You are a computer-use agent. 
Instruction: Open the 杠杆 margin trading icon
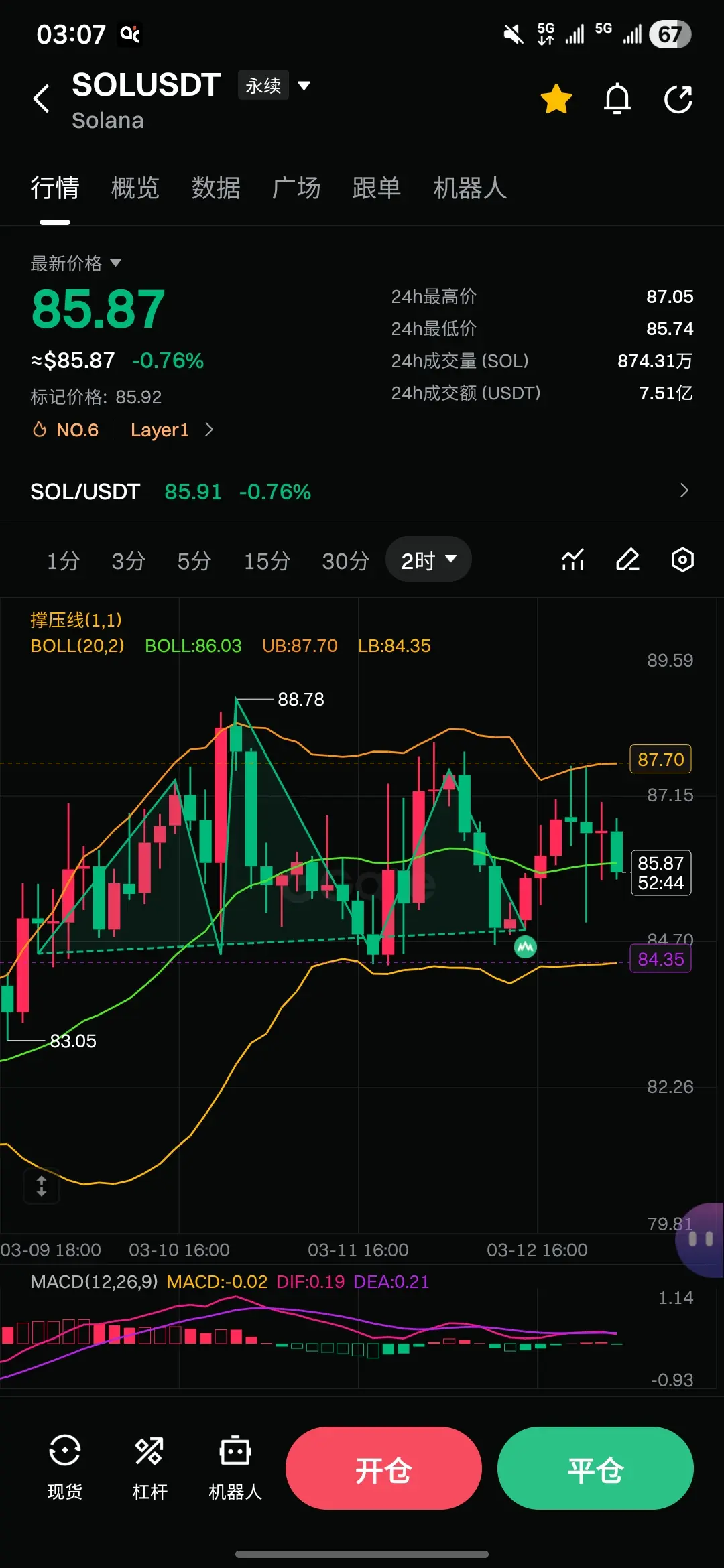click(149, 1468)
